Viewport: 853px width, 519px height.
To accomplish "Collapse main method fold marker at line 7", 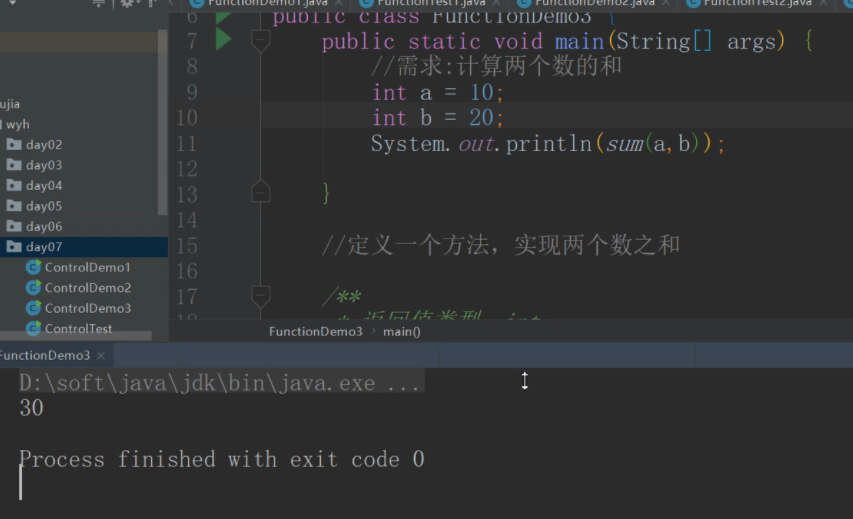I will (261, 39).
